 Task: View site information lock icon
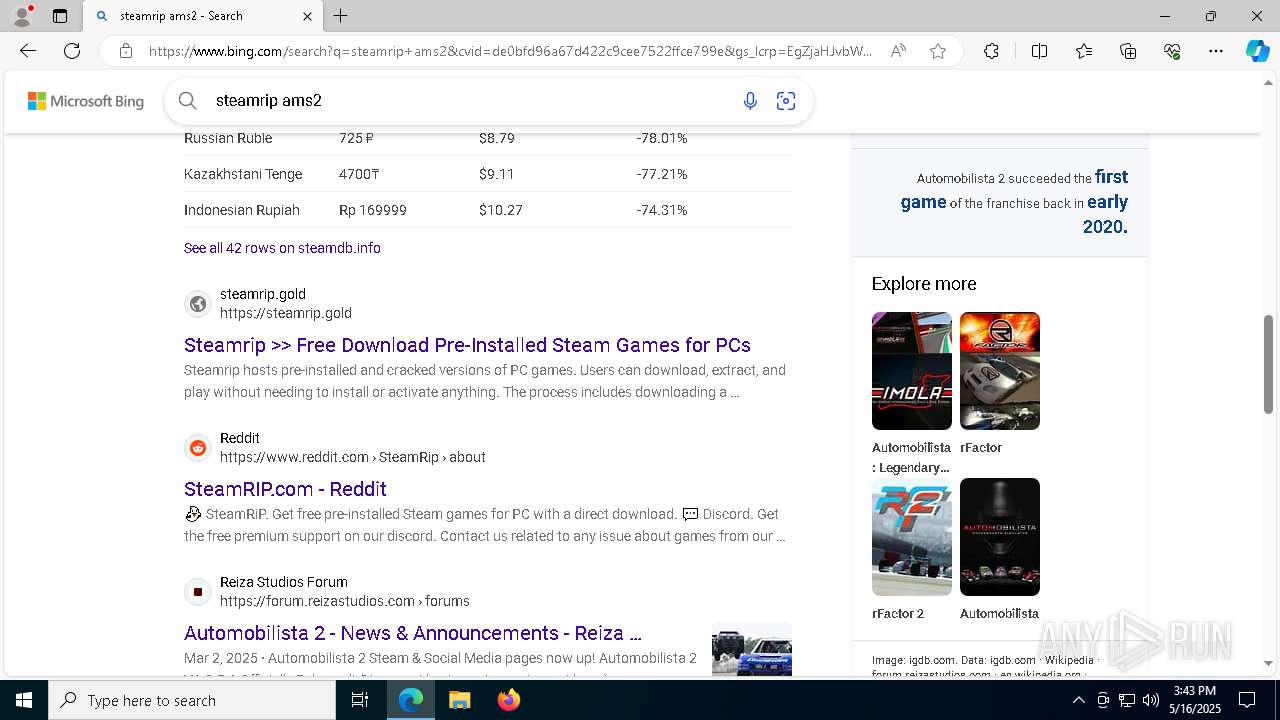click(125, 51)
